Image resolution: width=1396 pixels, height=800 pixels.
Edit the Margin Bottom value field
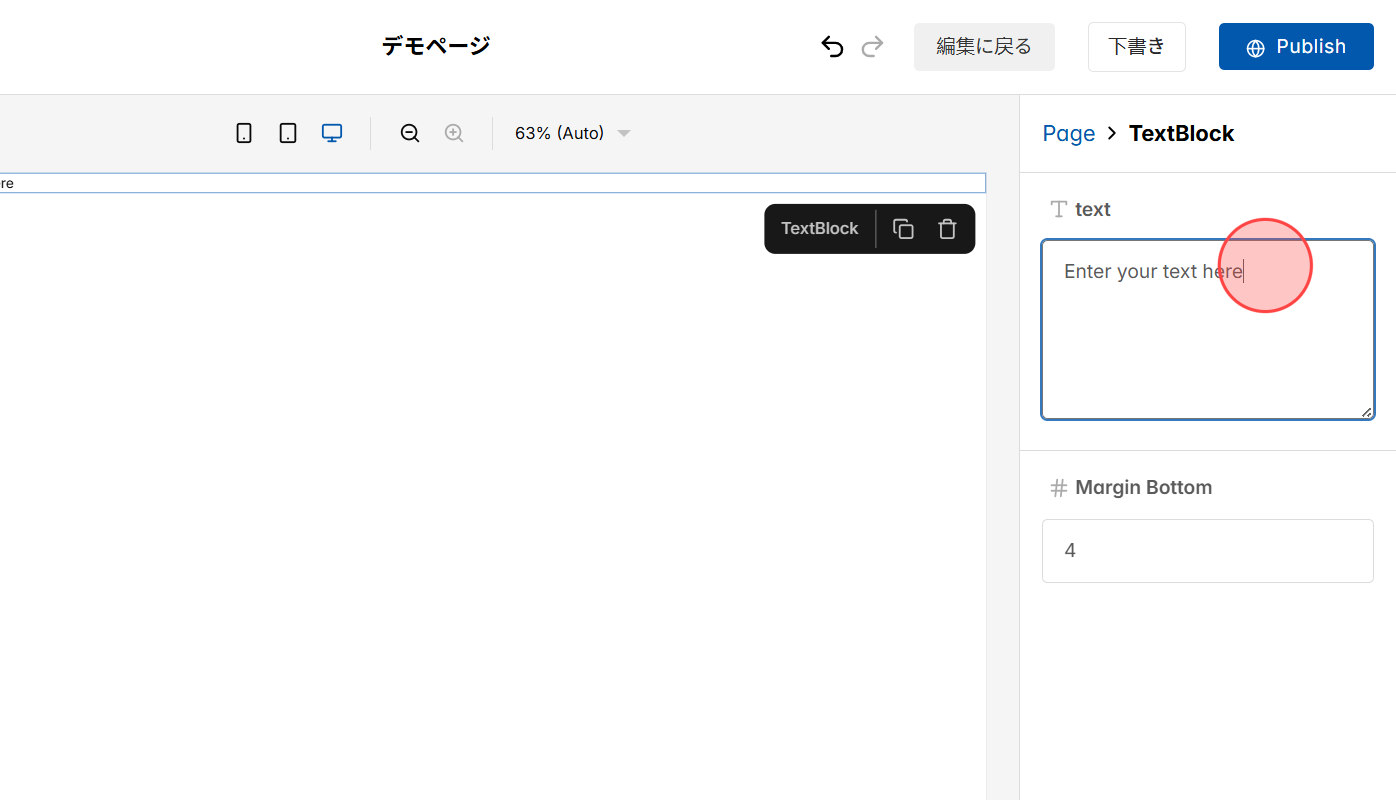tap(1207, 551)
